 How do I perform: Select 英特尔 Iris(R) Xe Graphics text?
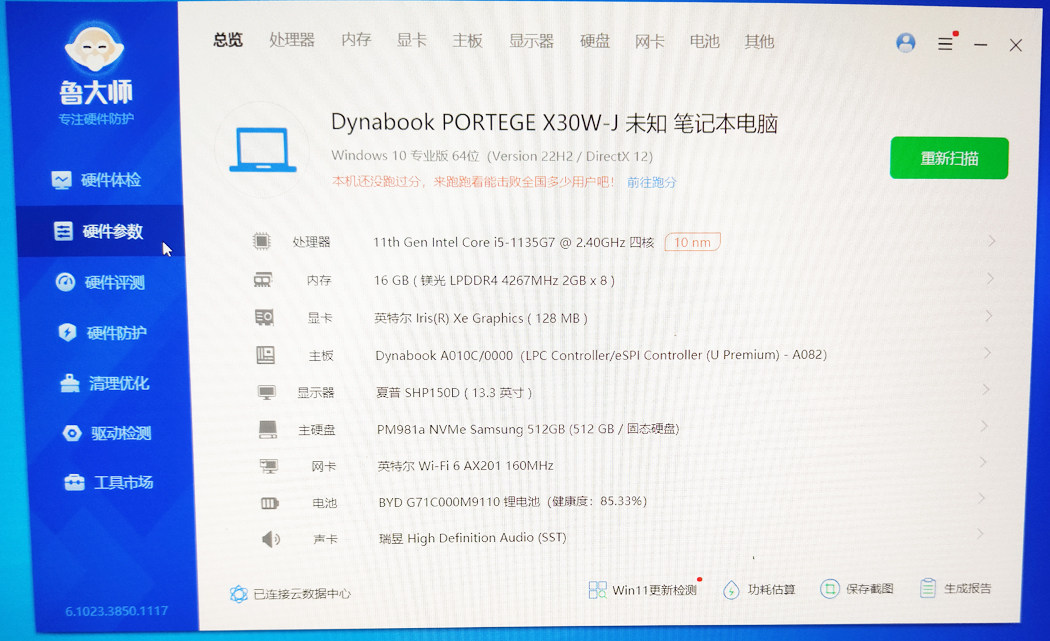coord(481,318)
